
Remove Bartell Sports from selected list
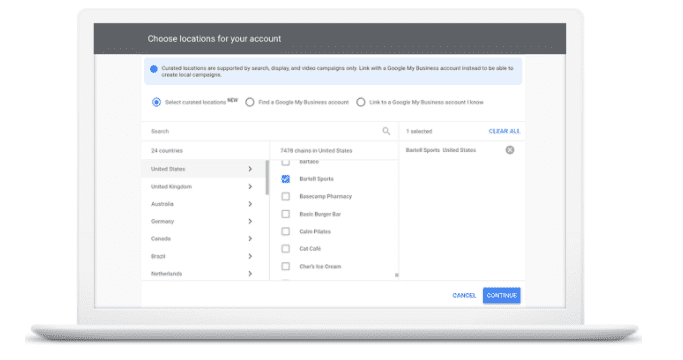click(510, 150)
